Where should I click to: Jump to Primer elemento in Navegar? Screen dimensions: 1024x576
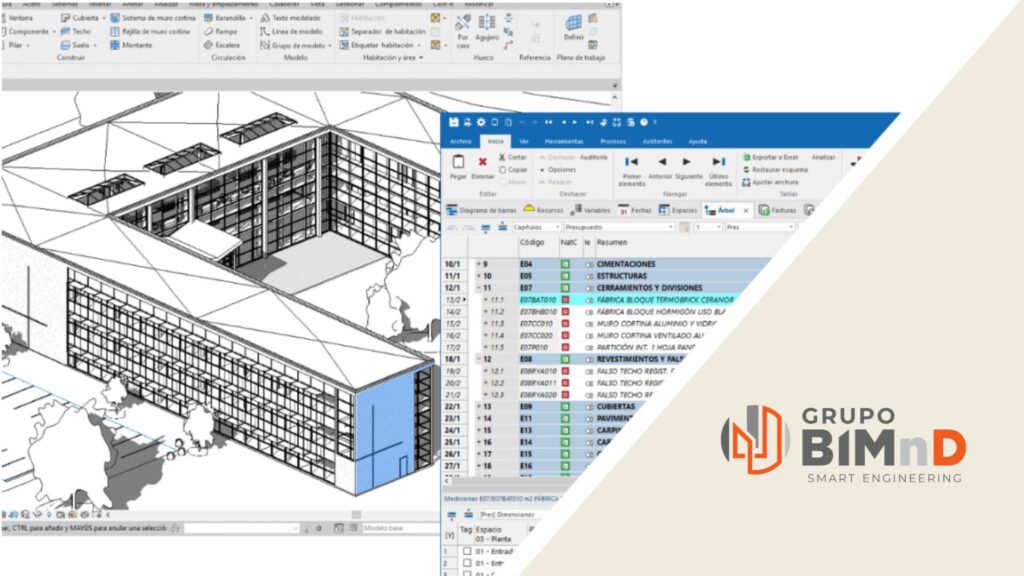click(x=631, y=162)
